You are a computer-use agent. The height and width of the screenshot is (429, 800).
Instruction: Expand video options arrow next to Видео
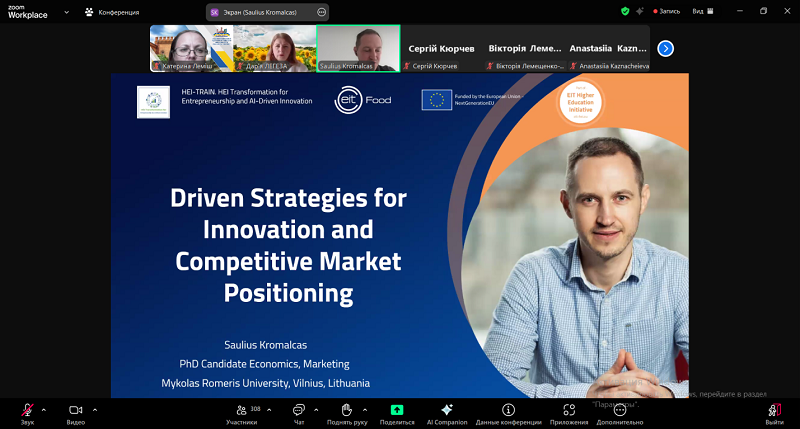[95, 410]
